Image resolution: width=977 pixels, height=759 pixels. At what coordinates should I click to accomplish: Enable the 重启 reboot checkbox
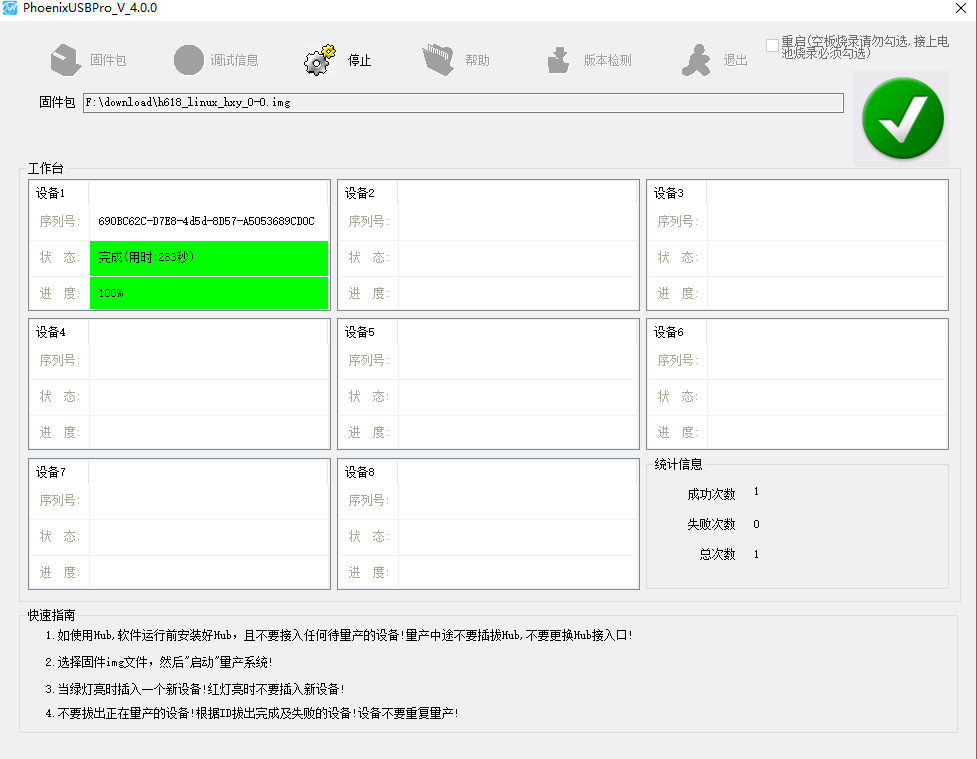[772, 45]
